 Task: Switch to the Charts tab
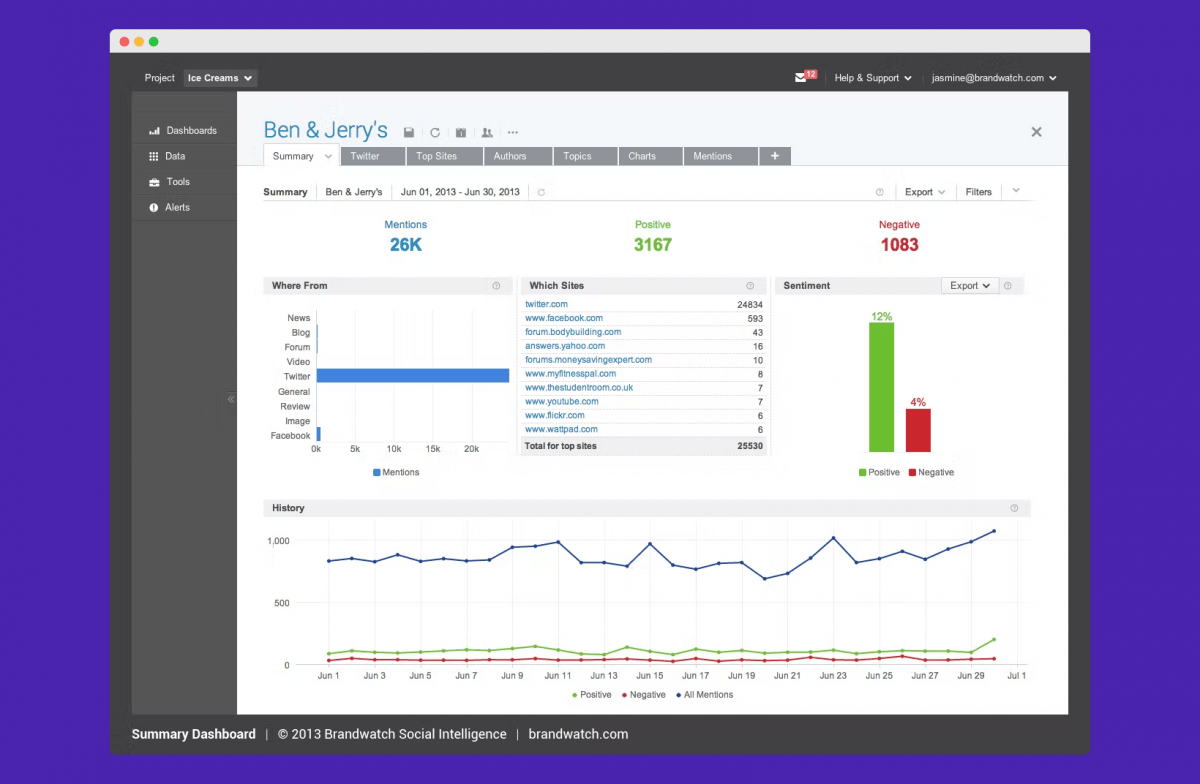pos(650,156)
